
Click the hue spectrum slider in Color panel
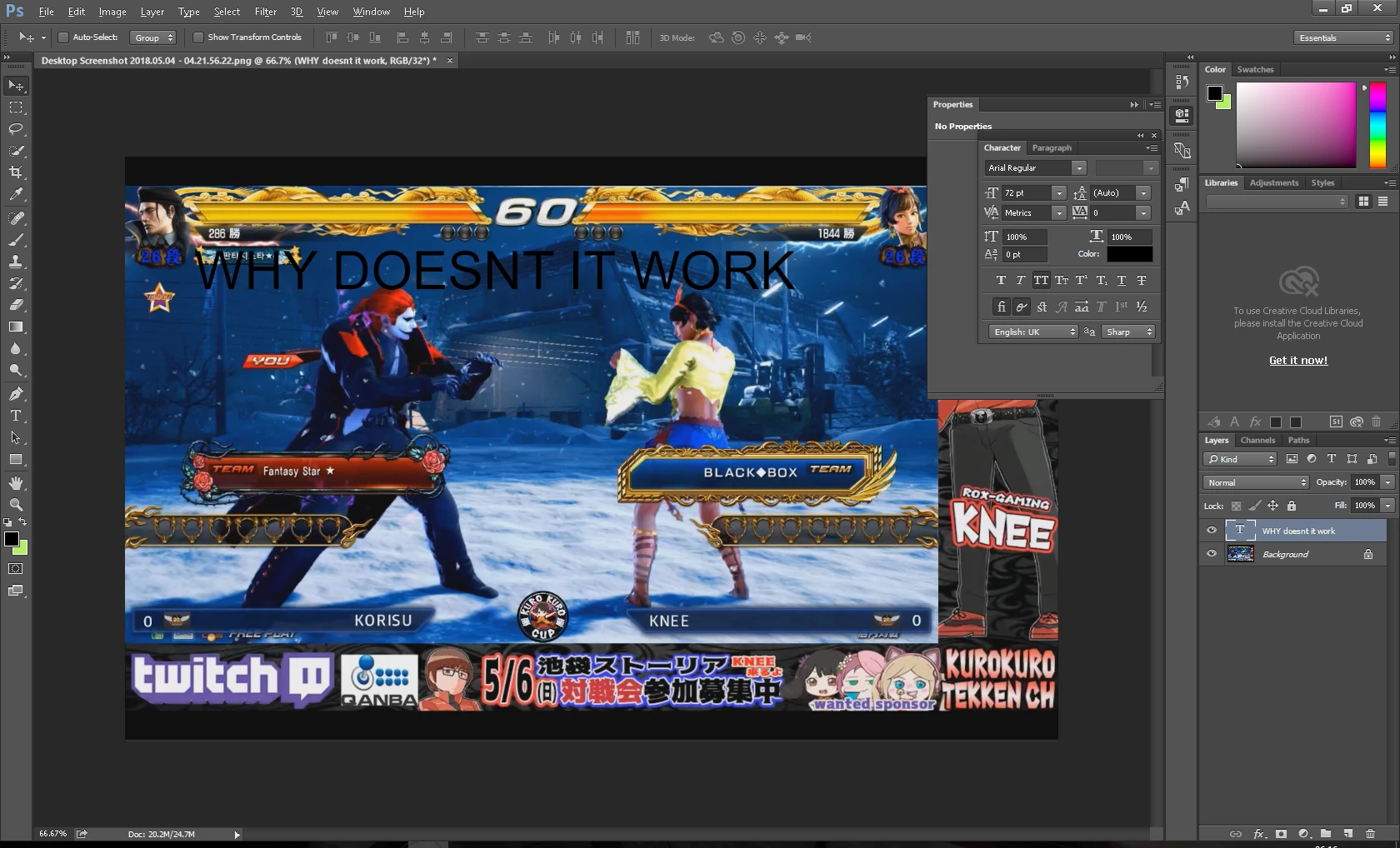tap(1378, 125)
